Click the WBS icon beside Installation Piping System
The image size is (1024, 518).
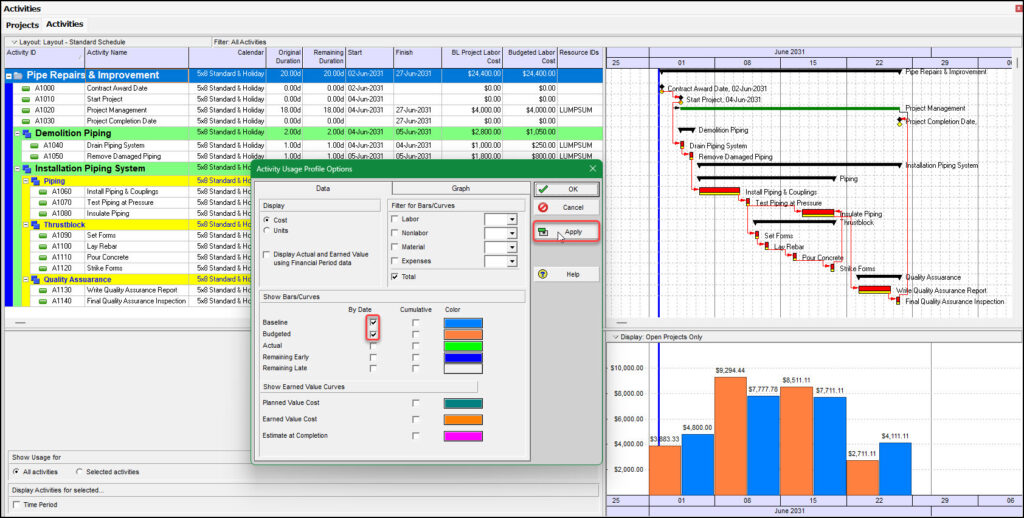coord(27,169)
